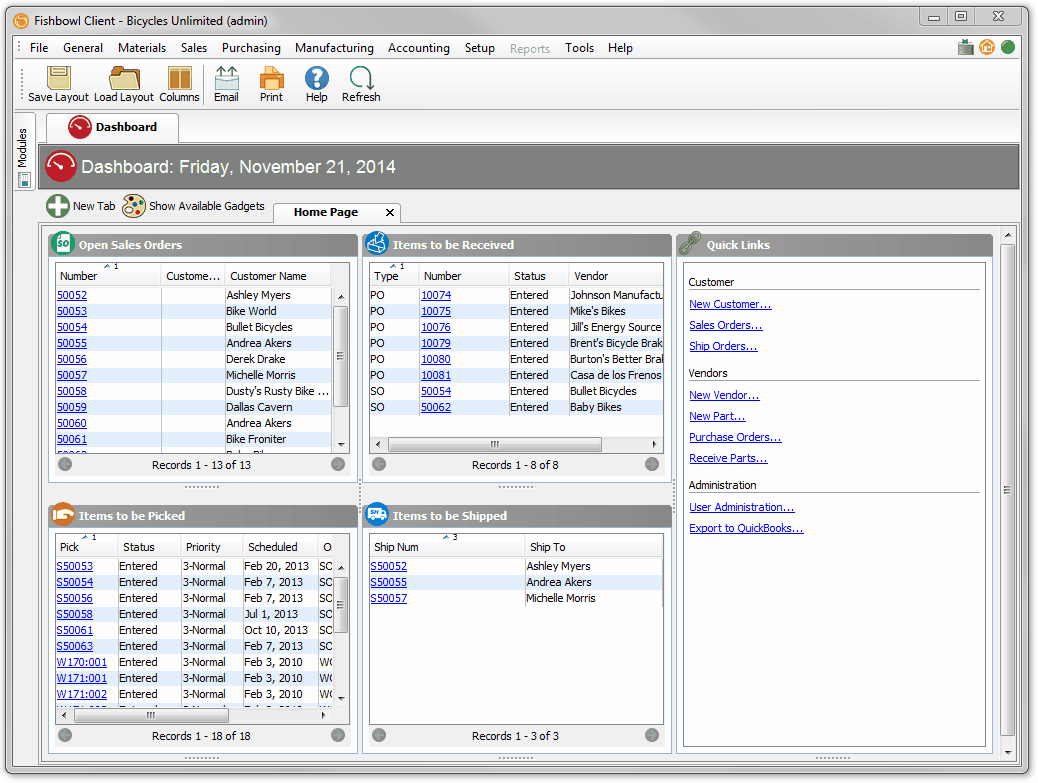Click the dashboard main vertical scrollbar down arrow

[x=1008, y=753]
